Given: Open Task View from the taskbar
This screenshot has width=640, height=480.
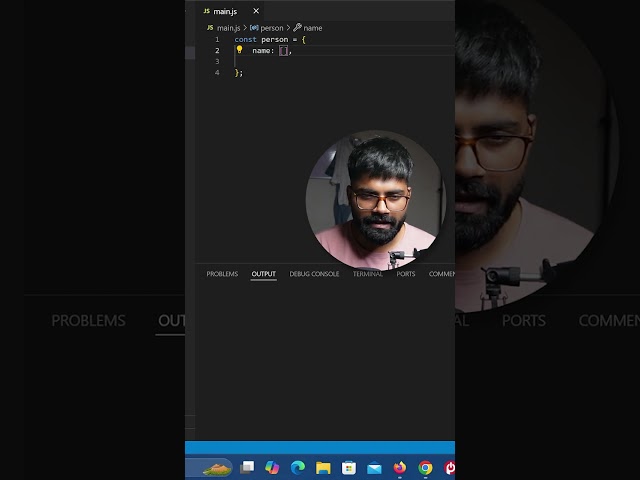Looking at the screenshot, I should [x=247, y=467].
